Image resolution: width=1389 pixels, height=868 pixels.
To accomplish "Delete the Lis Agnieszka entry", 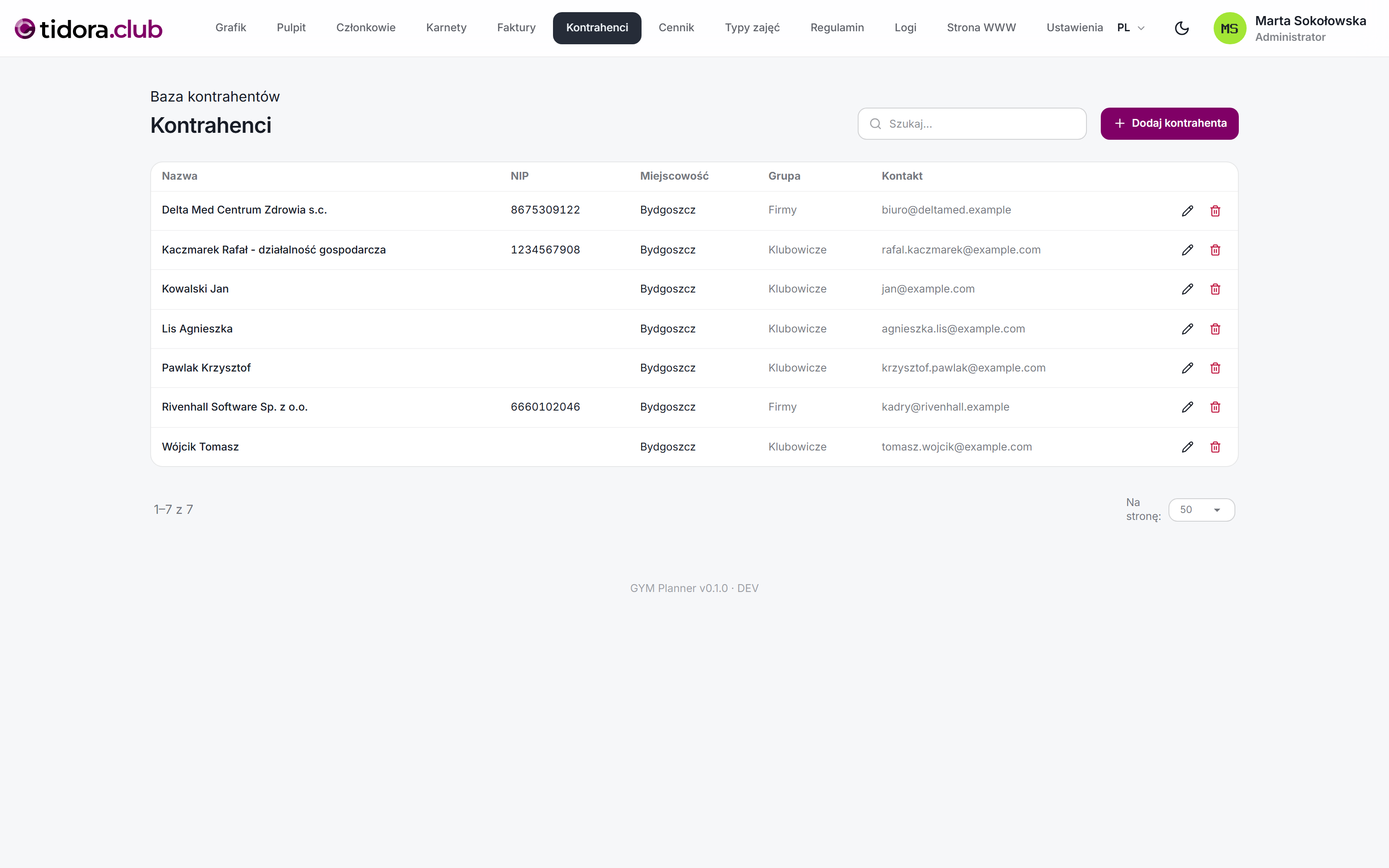I will coord(1215,329).
